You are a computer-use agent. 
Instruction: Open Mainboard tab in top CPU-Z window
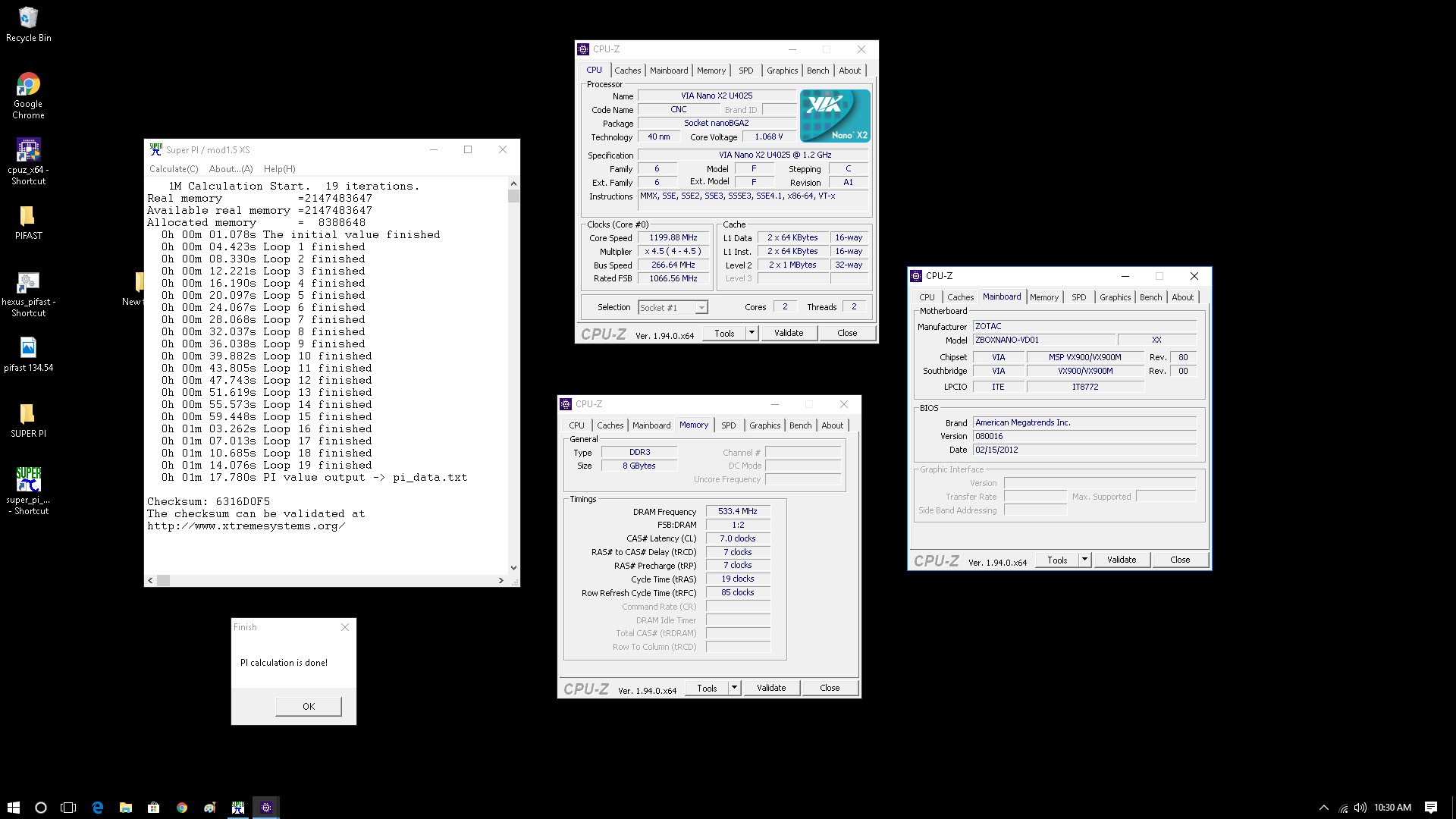669,71
